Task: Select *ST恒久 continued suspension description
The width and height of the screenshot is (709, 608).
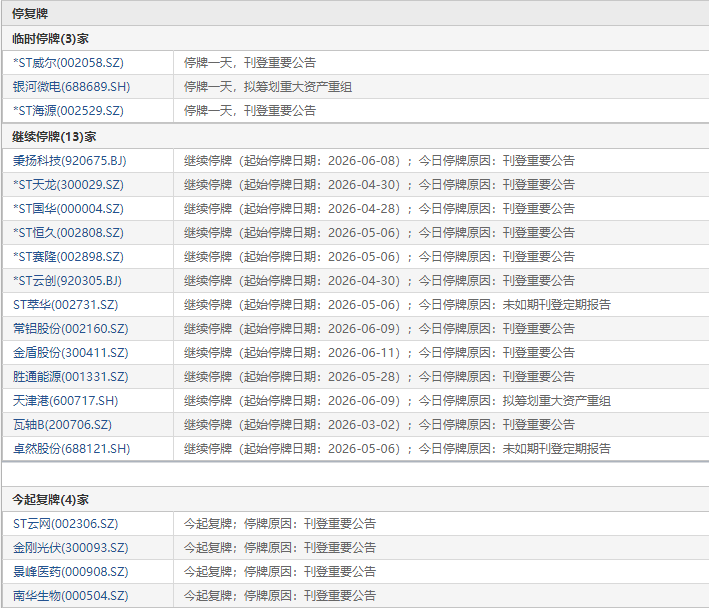Action: [x=379, y=233]
